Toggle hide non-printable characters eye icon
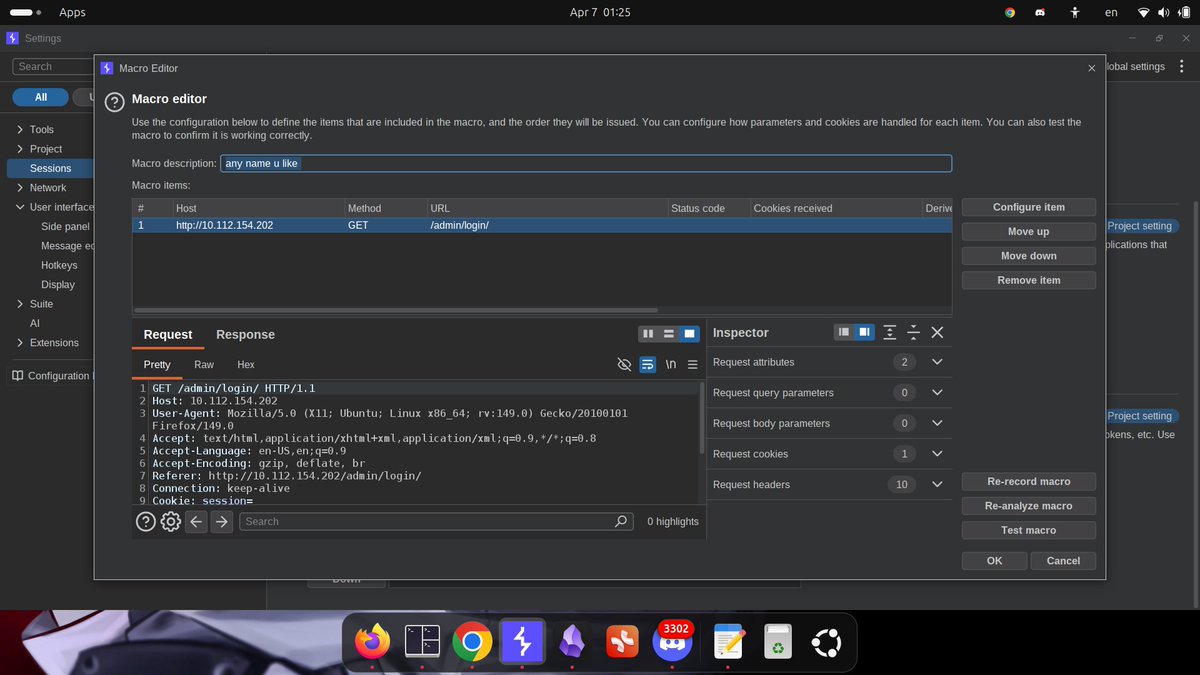1200x675 pixels. tap(624, 365)
